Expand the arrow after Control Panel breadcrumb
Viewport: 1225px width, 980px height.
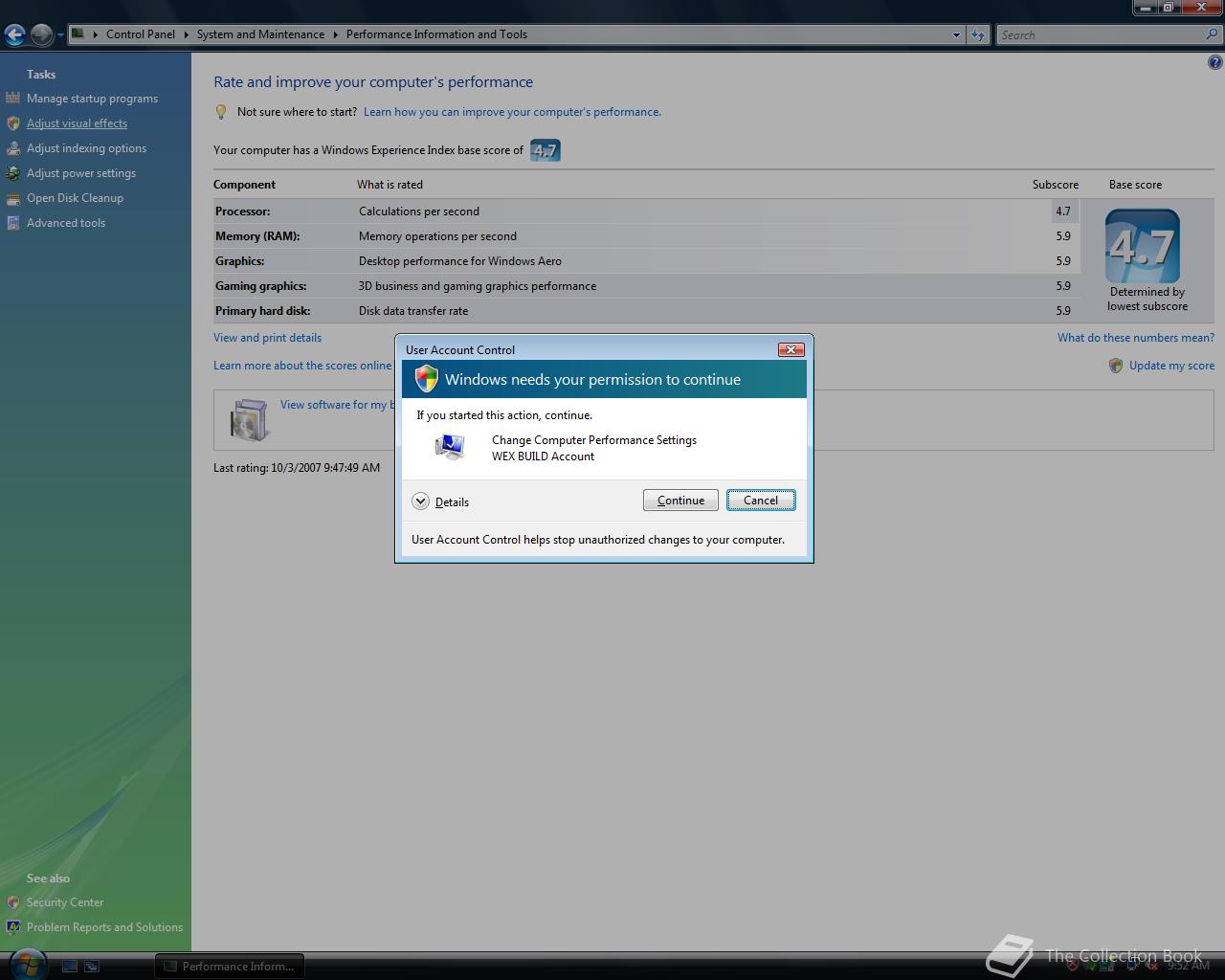(186, 34)
